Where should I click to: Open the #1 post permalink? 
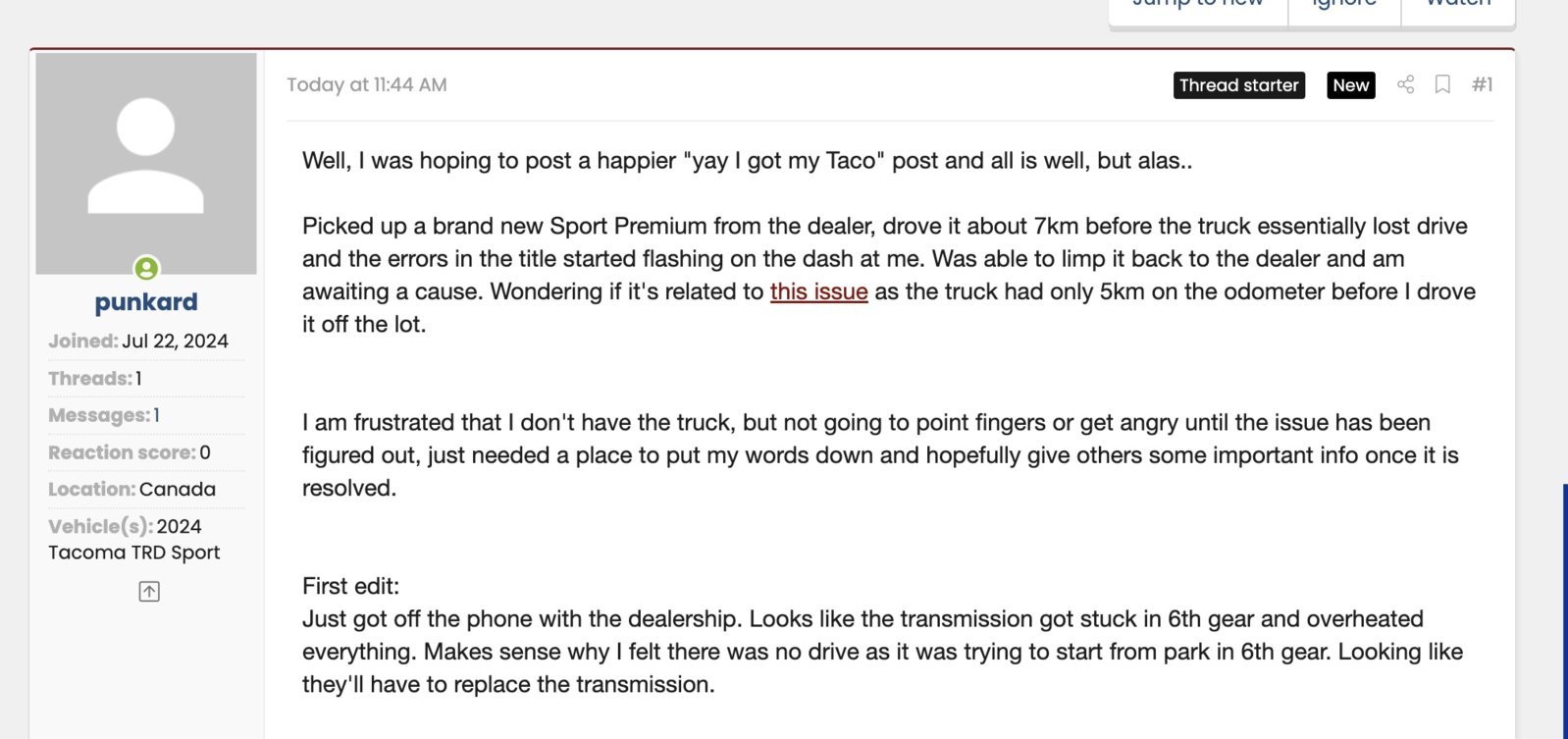[1482, 84]
